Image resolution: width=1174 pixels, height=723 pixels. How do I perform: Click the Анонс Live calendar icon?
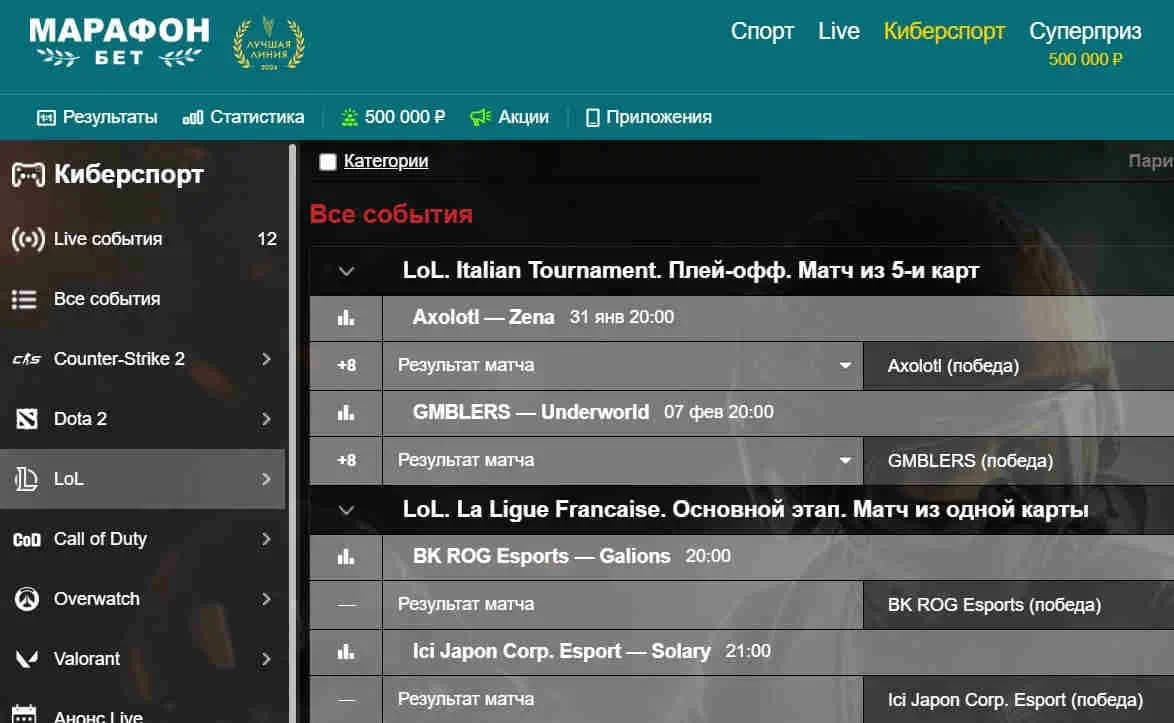[24, 714]
